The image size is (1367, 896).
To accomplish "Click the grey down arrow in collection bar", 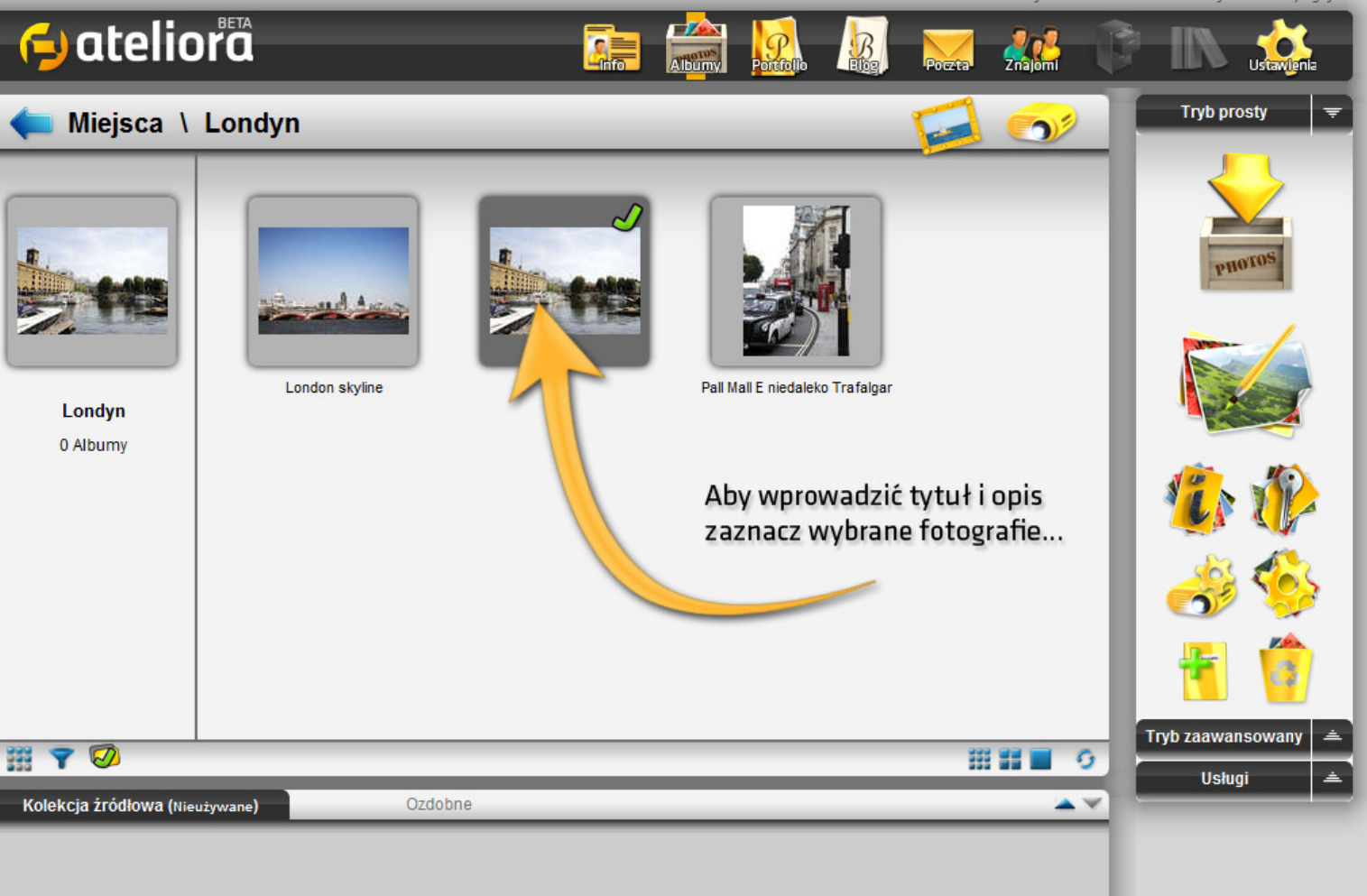I will pyautogui.click(x=1092, y=804).
